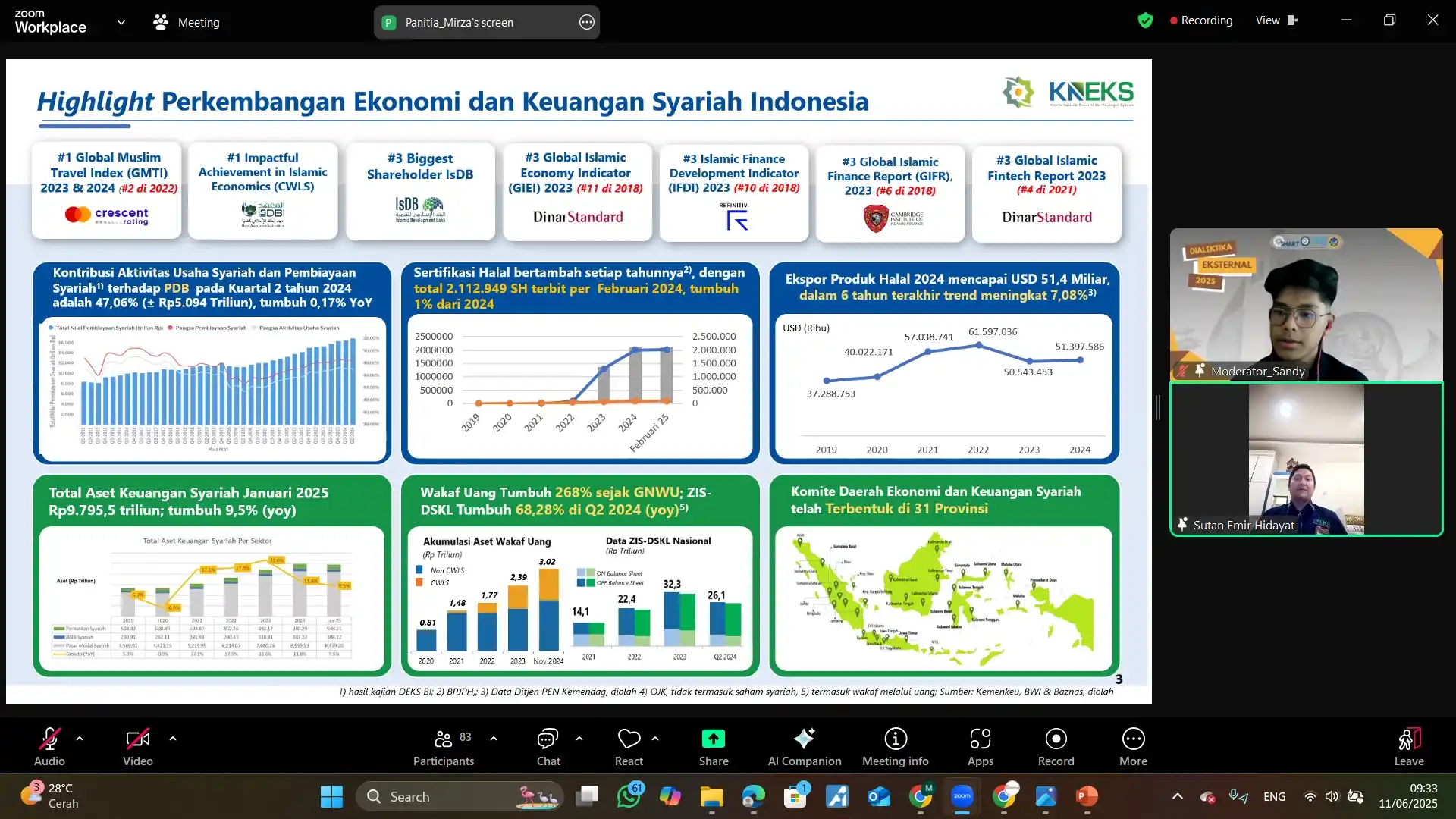Switch to Zoom in the taskbar
This screenshot has height=819, width=1456.
tap(962, 796)
